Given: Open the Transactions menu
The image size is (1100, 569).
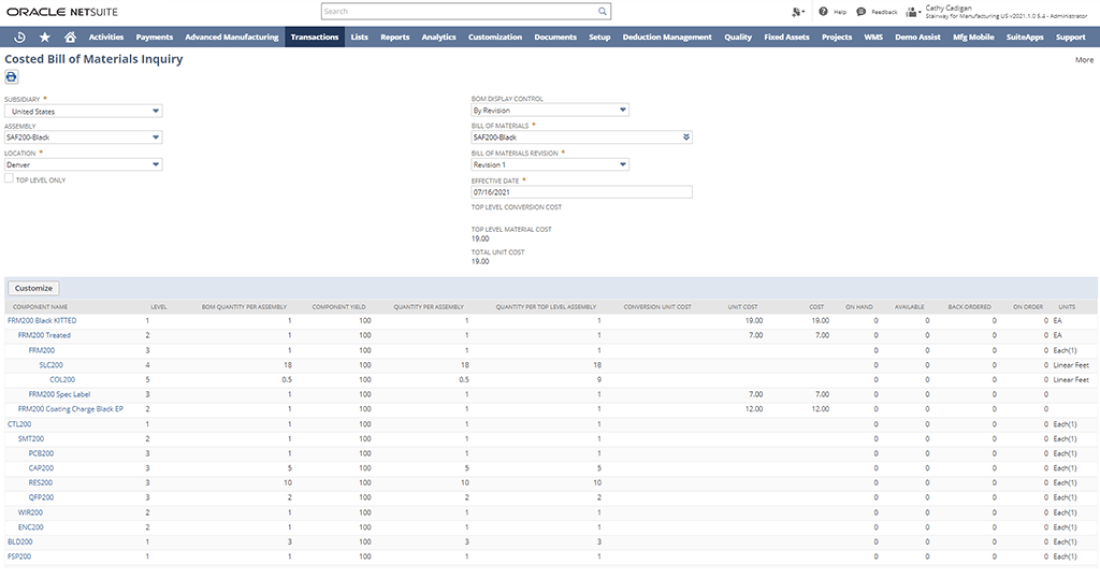Looking at the screenshot, I should pos(314,37).
